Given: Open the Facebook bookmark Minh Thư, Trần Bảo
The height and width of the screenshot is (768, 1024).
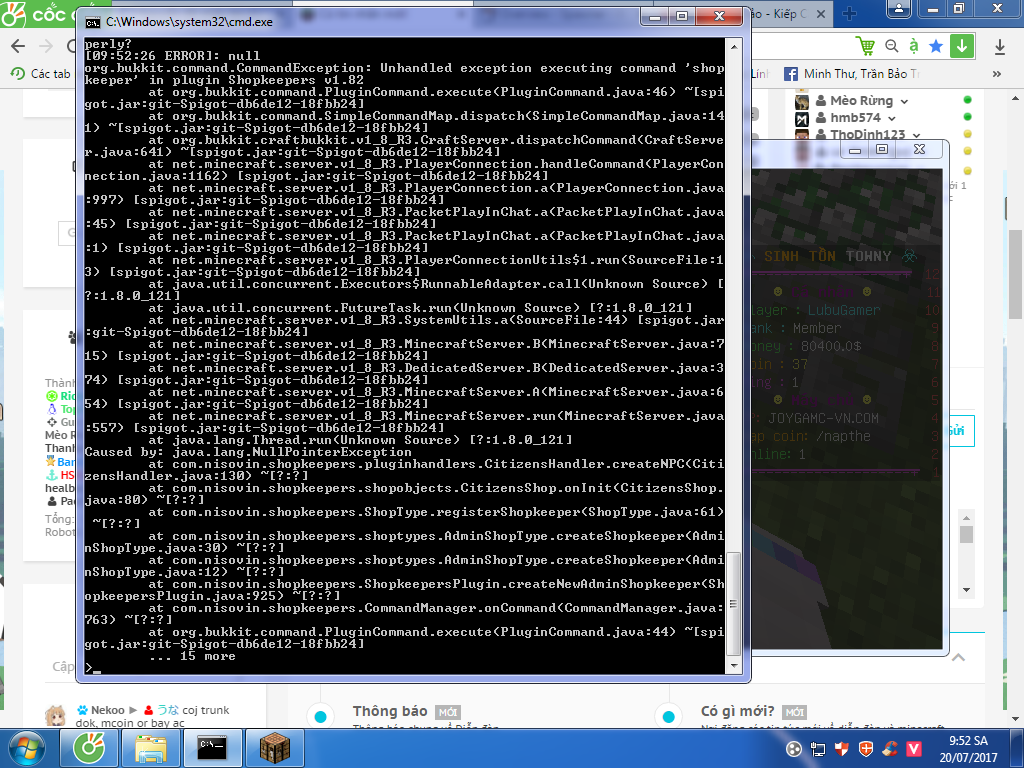Looking at the screenshot, I should click(852, 74).
